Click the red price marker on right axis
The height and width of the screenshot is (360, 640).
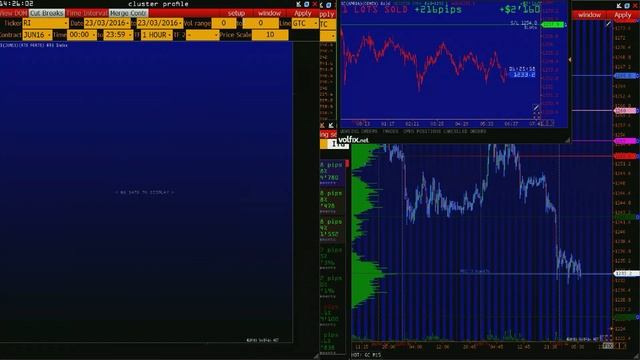(x=626, y=156)
